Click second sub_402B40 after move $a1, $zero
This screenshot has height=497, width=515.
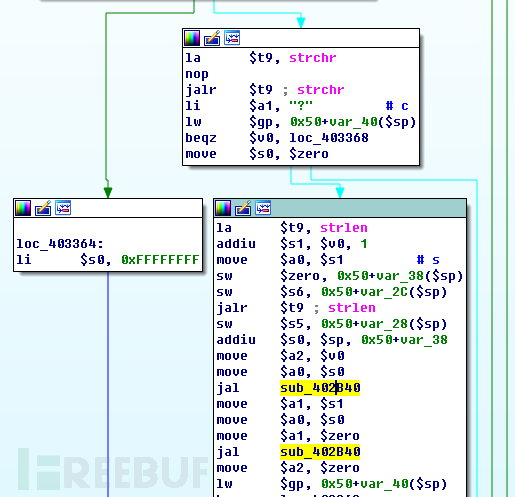point(320,452)
